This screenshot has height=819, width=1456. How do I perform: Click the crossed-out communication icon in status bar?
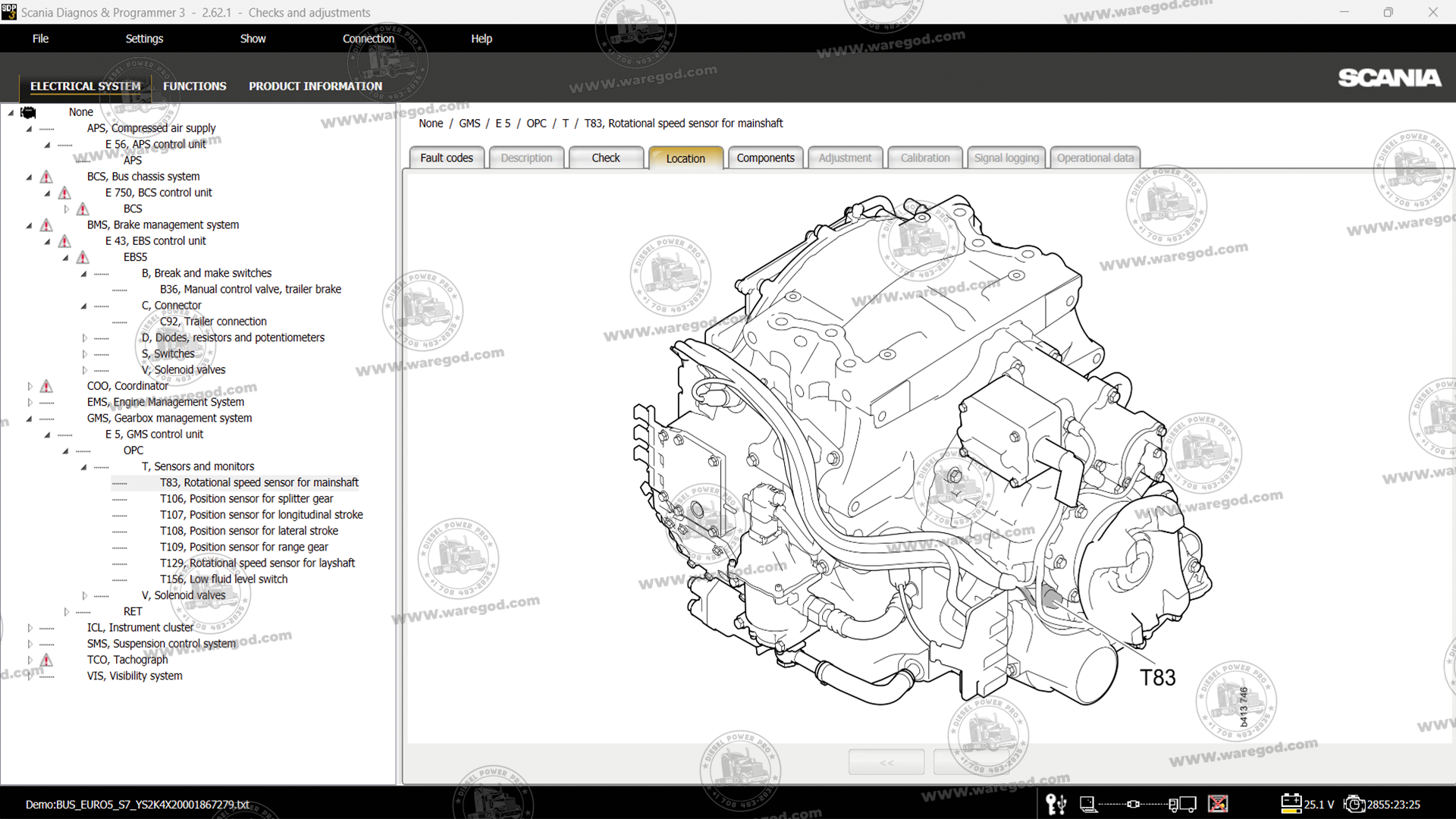[x=1219, y=804]
